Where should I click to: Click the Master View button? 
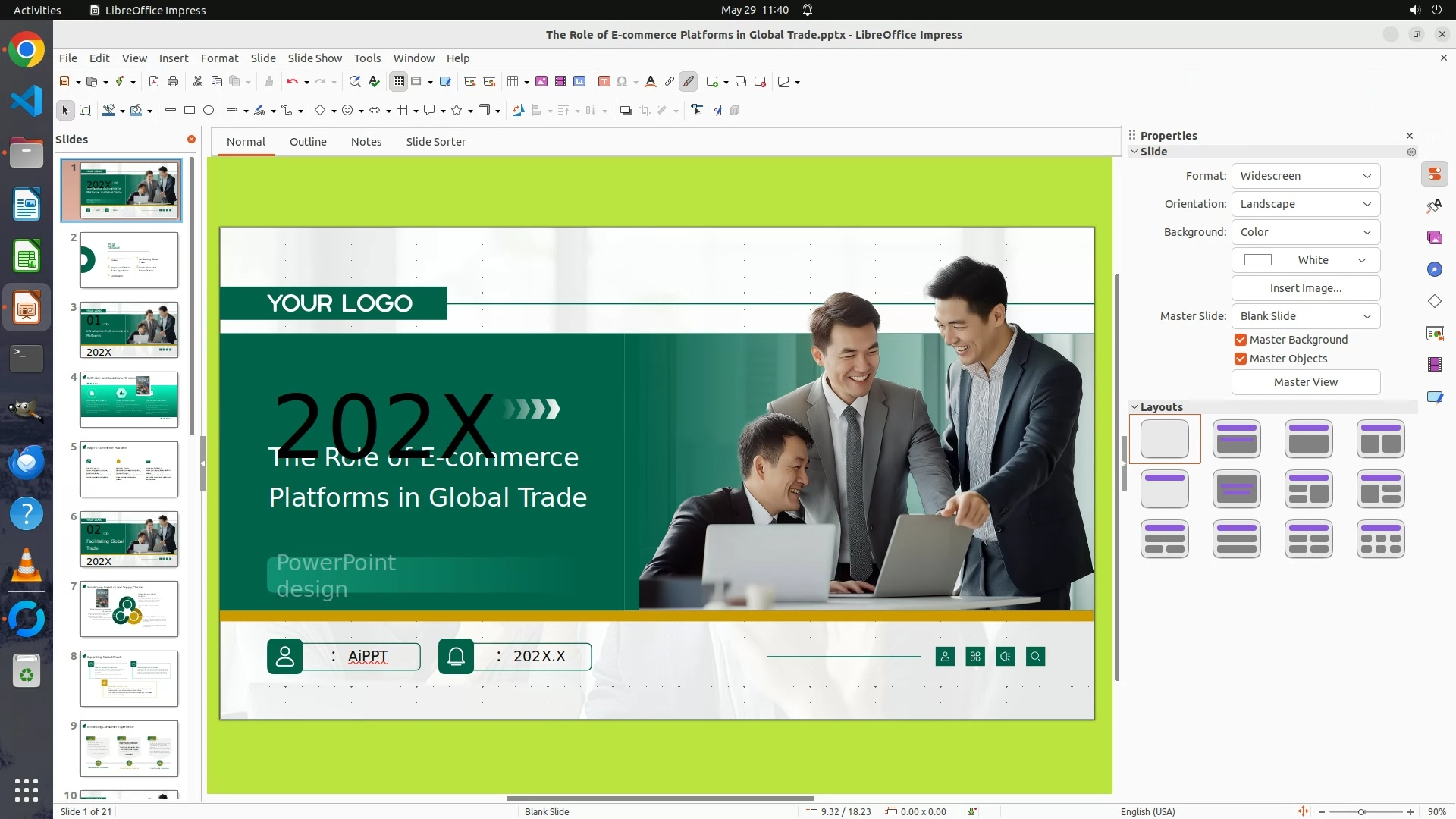(x=1305, y=382)
